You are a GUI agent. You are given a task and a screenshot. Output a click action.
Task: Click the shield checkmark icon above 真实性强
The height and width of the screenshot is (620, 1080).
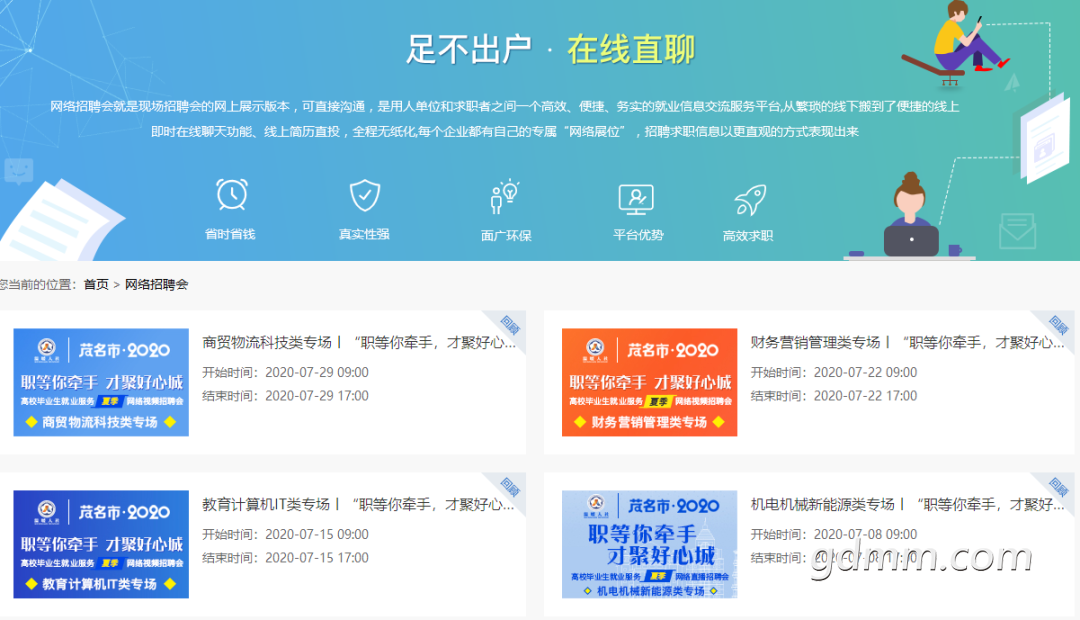[364, 196]
